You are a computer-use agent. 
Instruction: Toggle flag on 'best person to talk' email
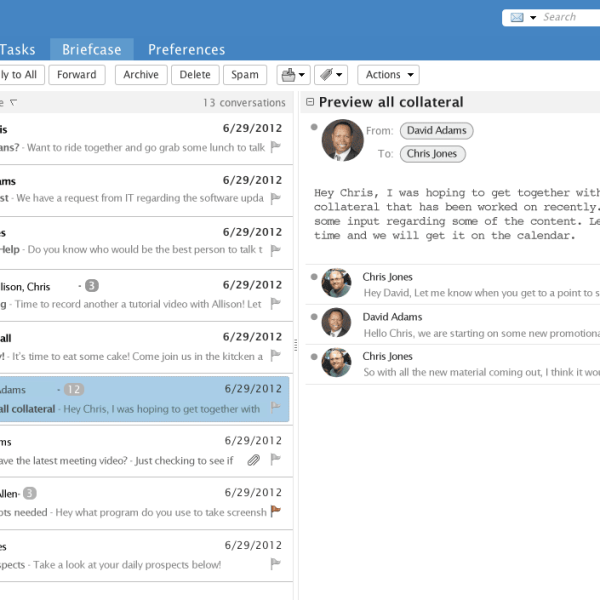tap(276, 250)
